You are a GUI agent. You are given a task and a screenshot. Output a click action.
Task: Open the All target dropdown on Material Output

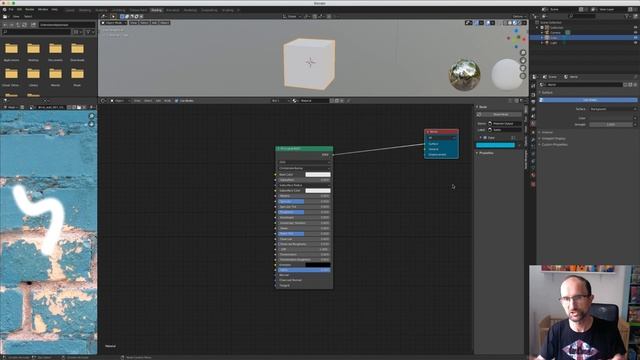point(442,138)
